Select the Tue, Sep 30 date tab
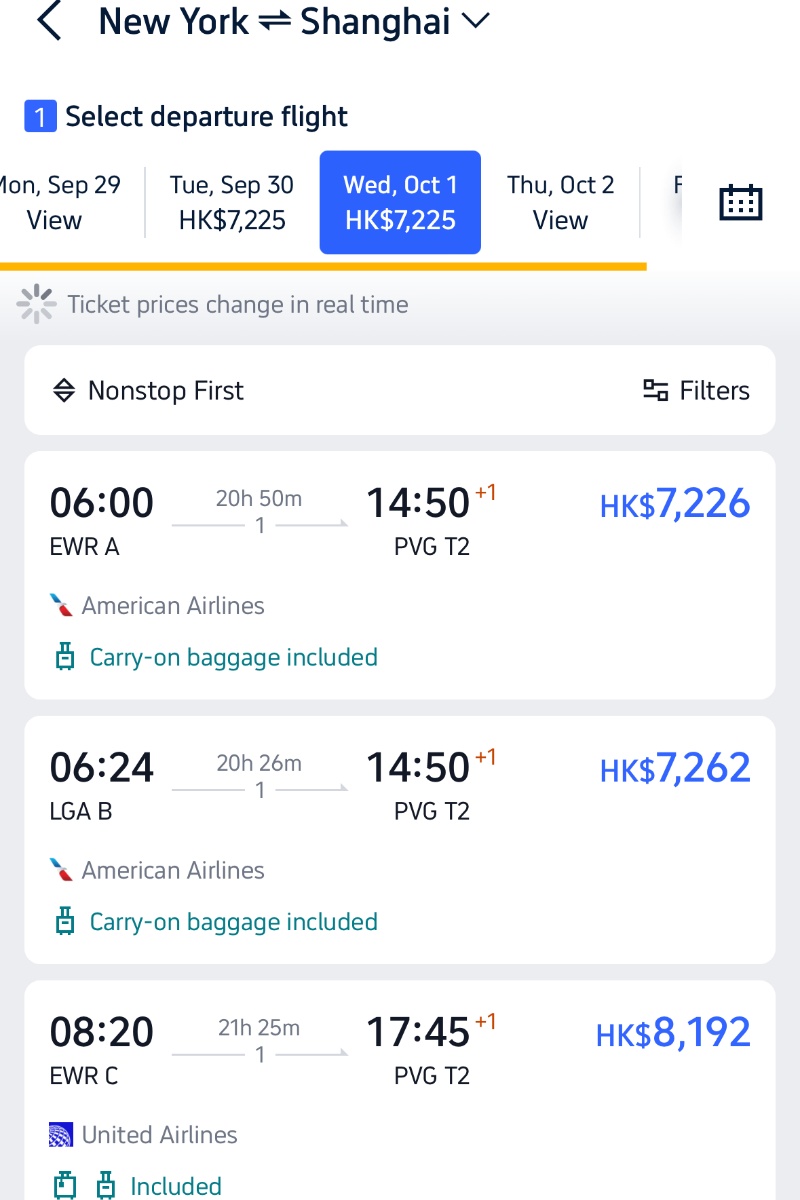Image resolution: width=800 pixels, height=1200 pixels. [232, 202]
